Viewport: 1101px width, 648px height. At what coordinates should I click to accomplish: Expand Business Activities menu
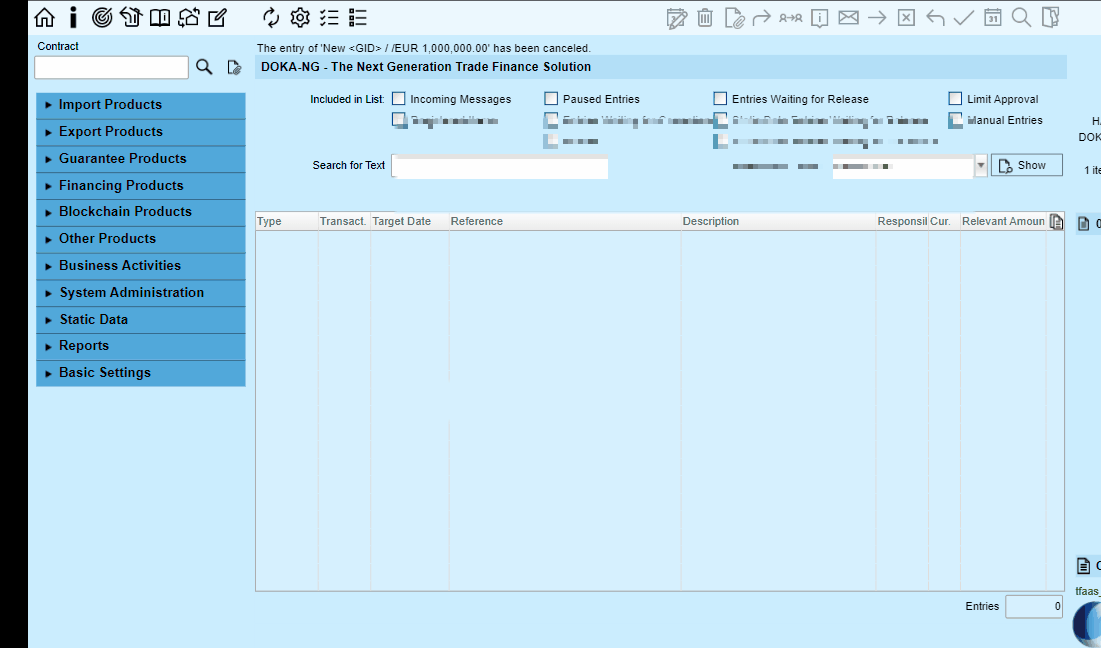pos(140,266)
